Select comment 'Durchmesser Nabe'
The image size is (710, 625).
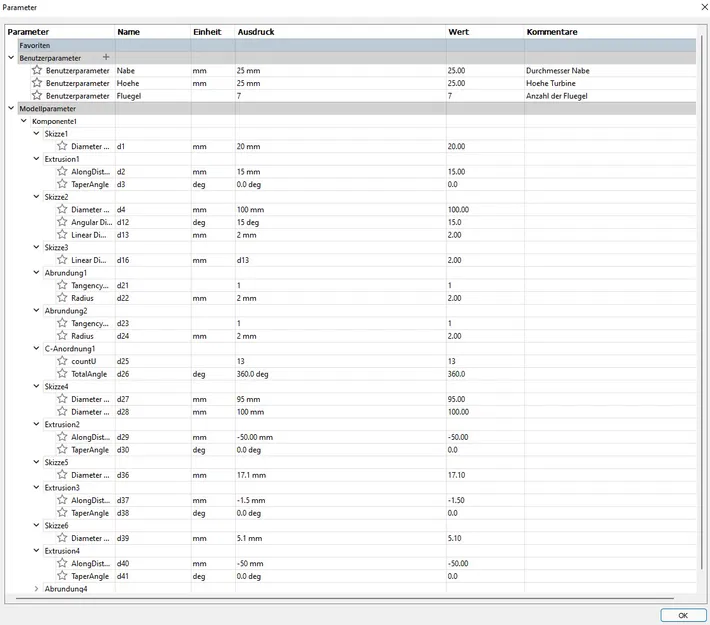point(558,71)
